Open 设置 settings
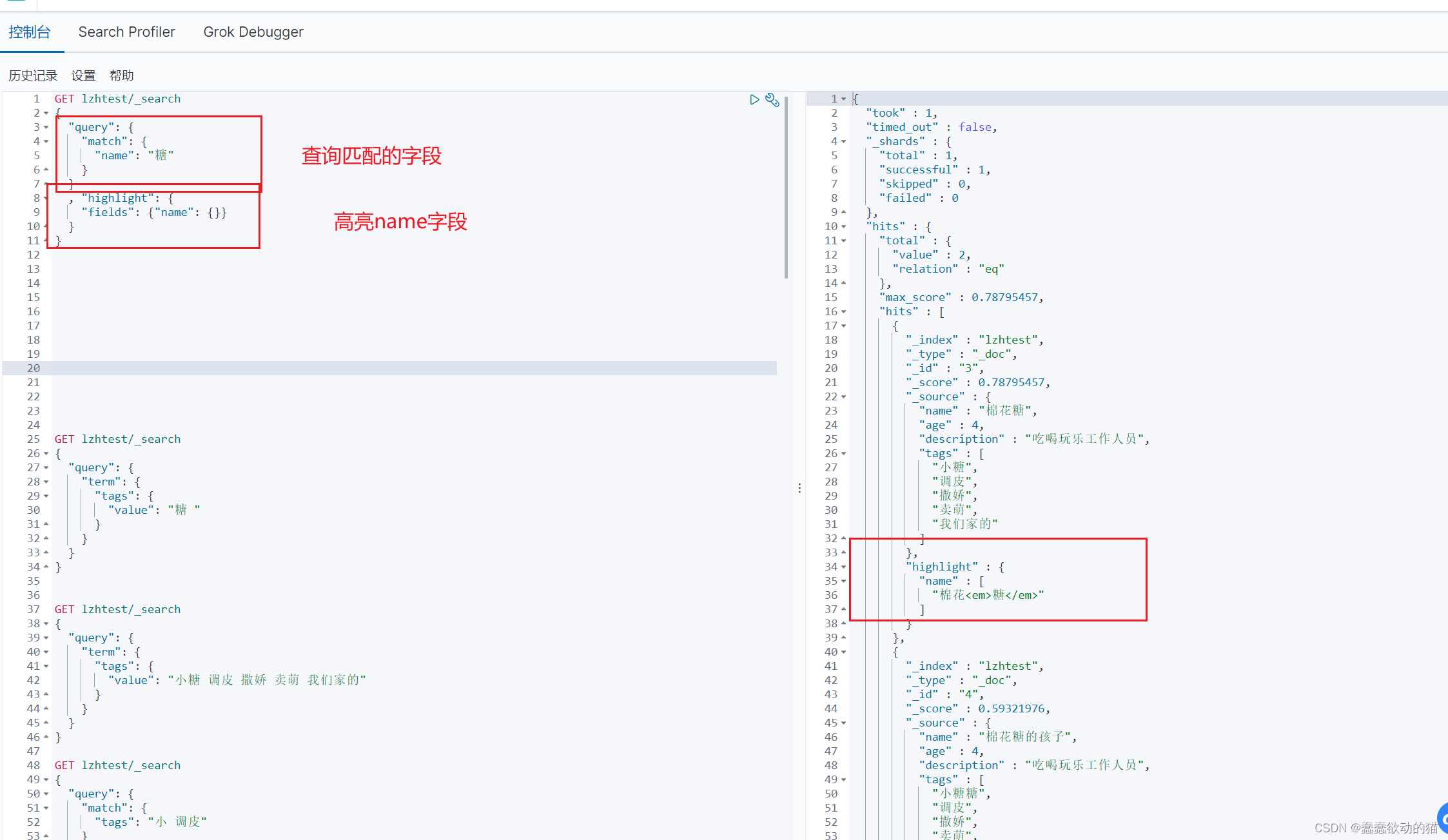Viewport: 1448px width, 840px height. (x=83, y=75)
